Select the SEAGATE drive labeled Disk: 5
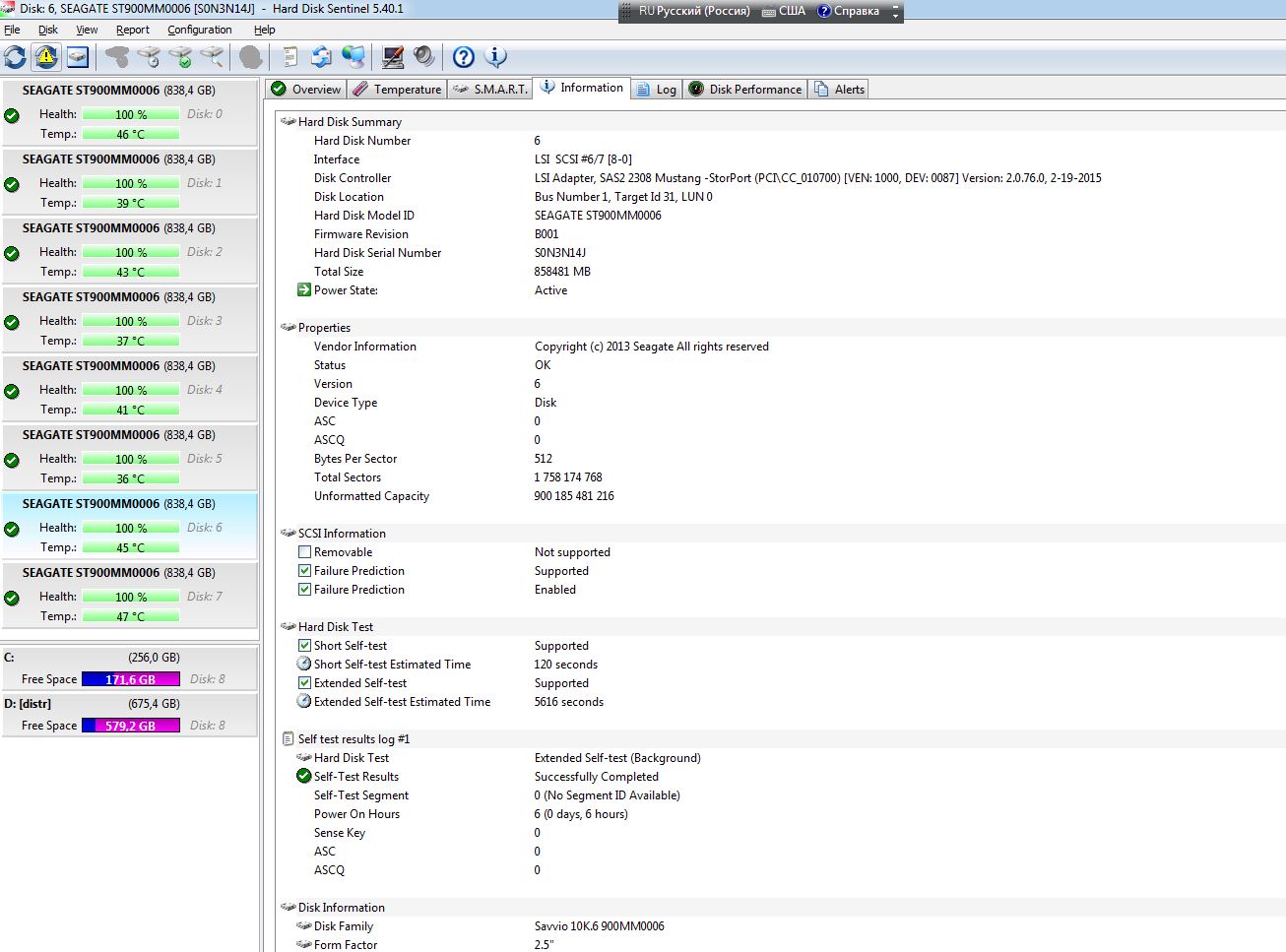 [130, 457]
